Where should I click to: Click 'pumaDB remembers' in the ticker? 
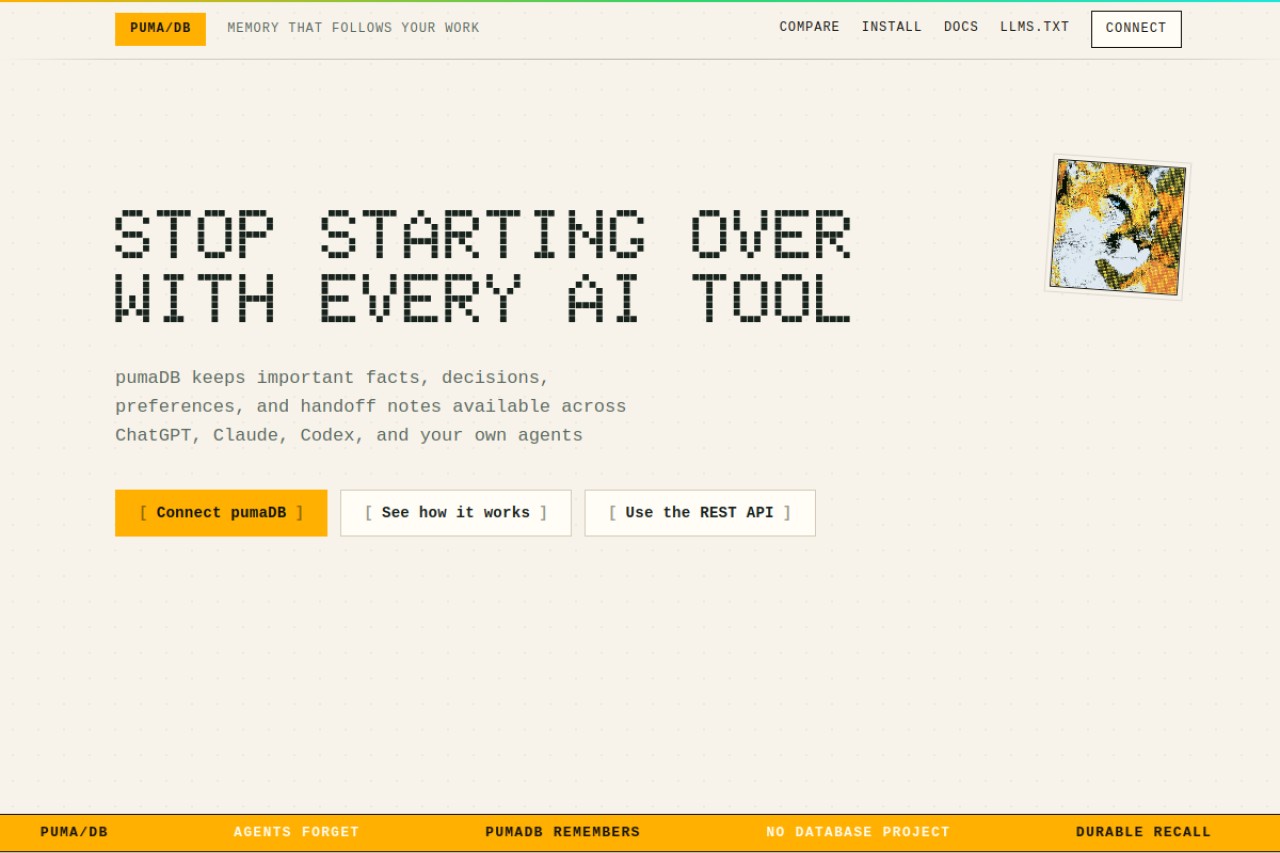(x=562, y=832)
